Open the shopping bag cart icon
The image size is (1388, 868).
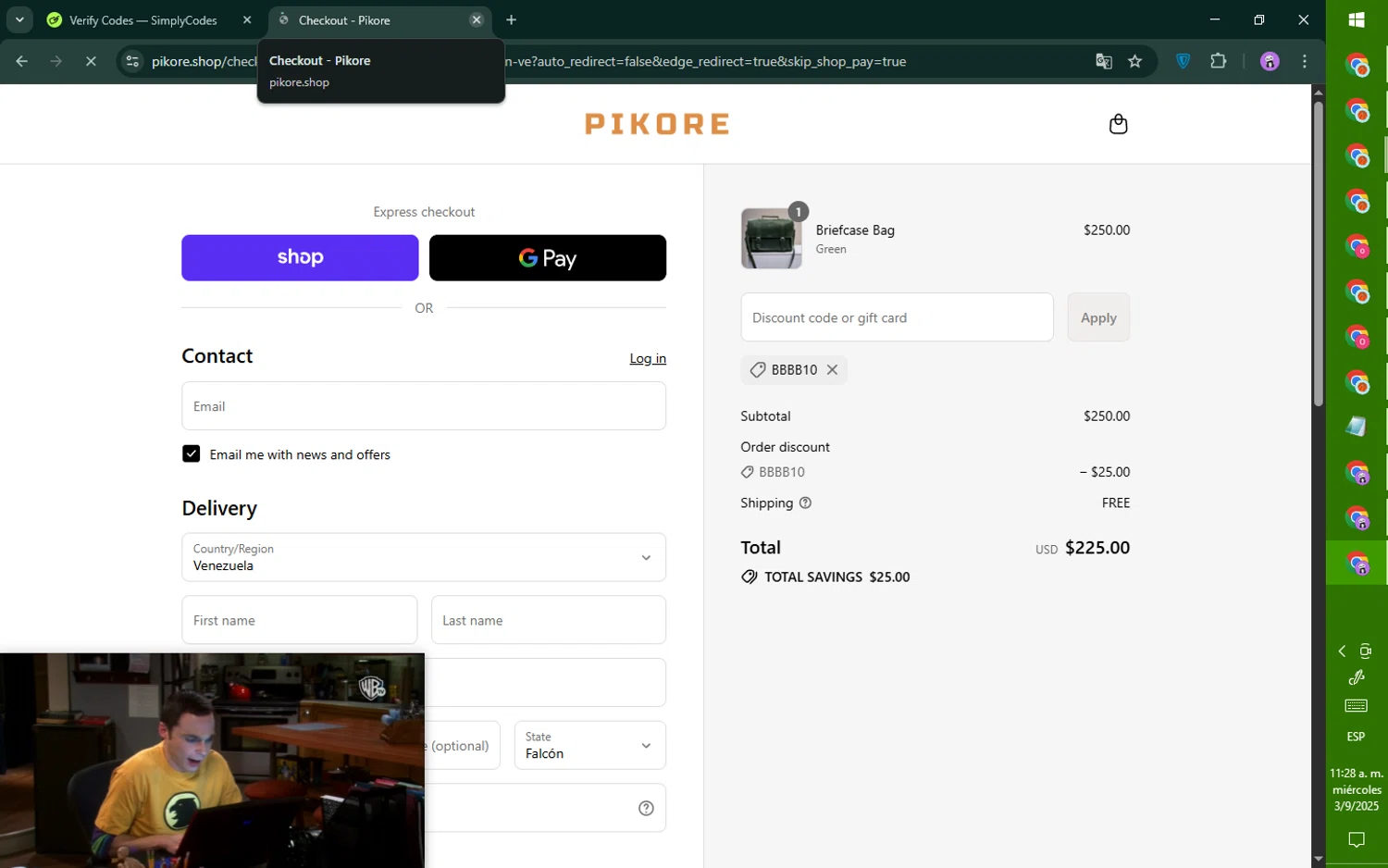1118,124
